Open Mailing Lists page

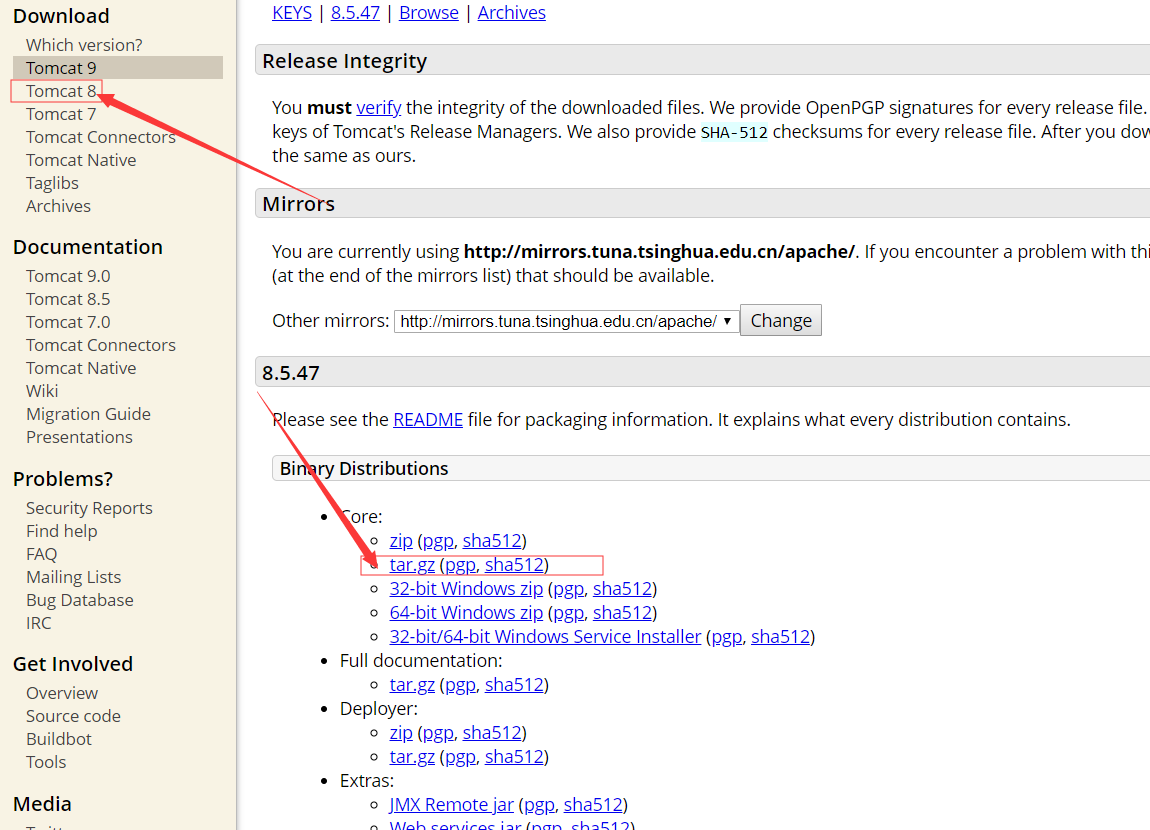tap(73, 577)
